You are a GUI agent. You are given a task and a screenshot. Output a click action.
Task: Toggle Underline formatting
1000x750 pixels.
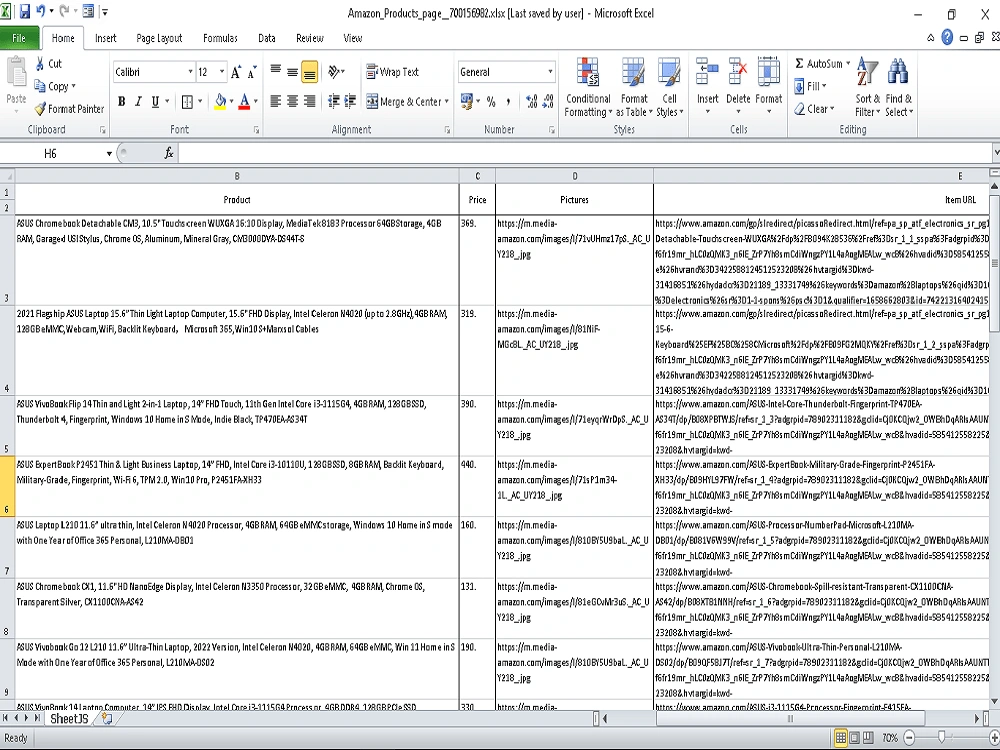tap(155, 101)
